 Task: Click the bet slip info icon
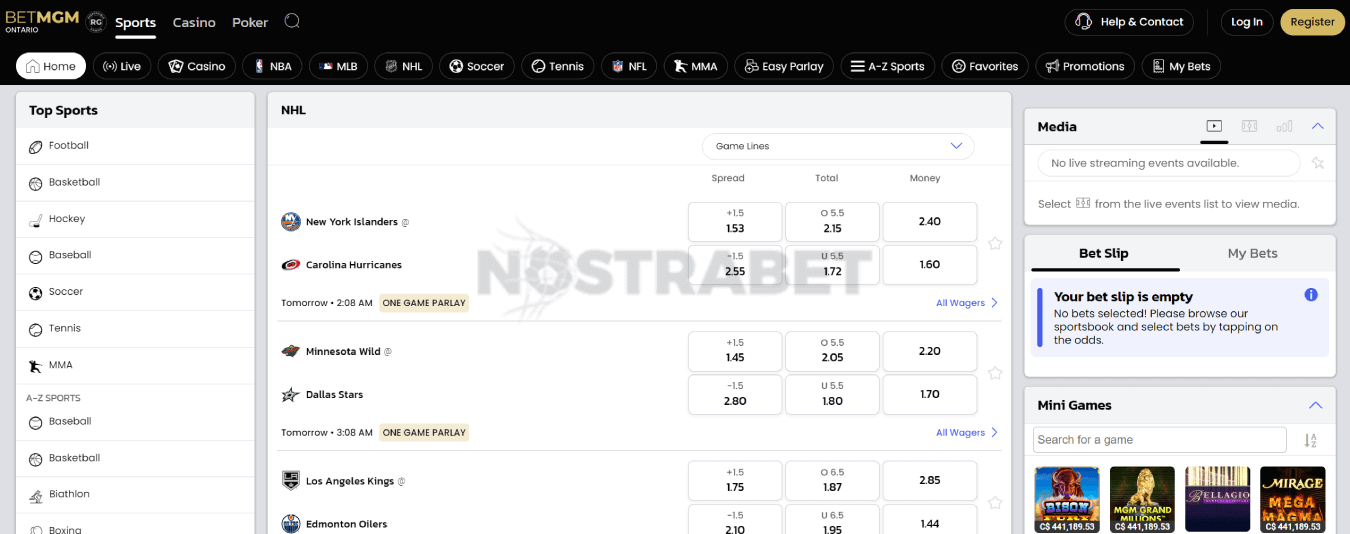click(x=1311, y=295)
